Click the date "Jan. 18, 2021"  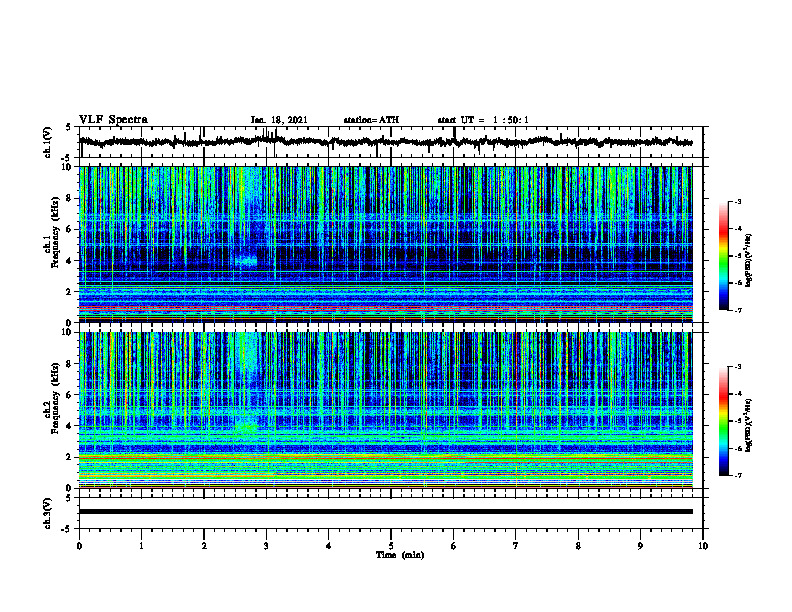click(x=279, y=120)
